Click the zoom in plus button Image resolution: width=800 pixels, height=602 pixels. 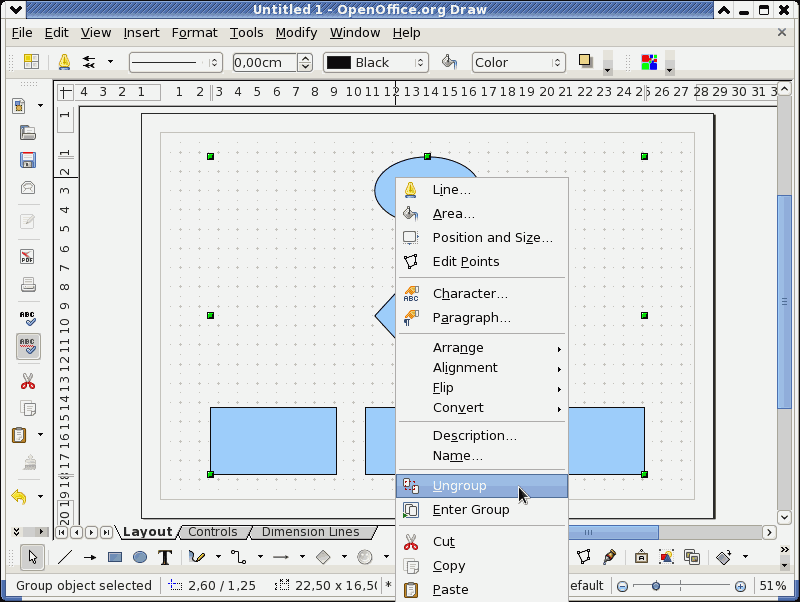click(740, 586)
